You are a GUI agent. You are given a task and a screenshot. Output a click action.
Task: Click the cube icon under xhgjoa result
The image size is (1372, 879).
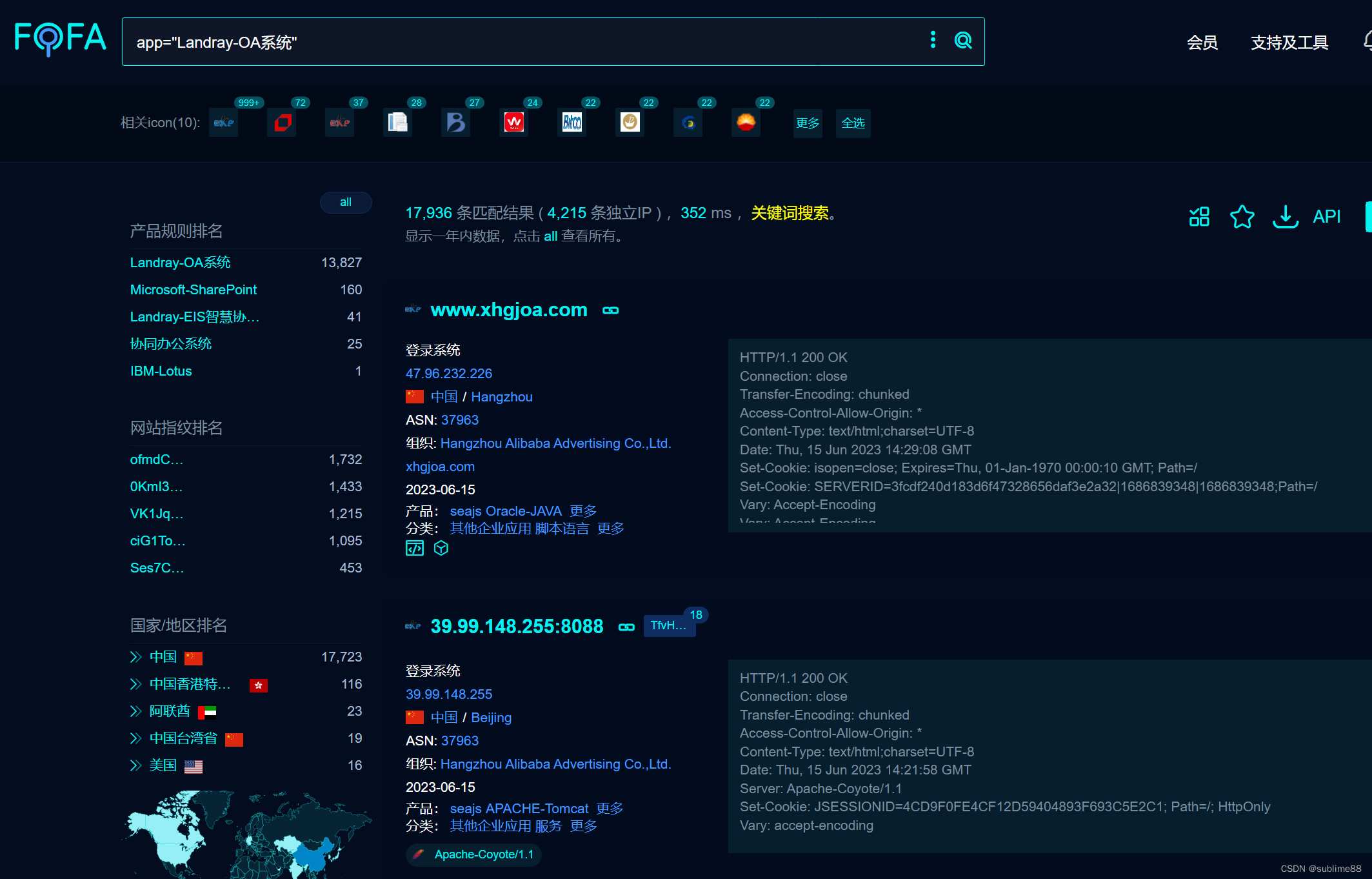pyautogui.click(x=441, y=549)
